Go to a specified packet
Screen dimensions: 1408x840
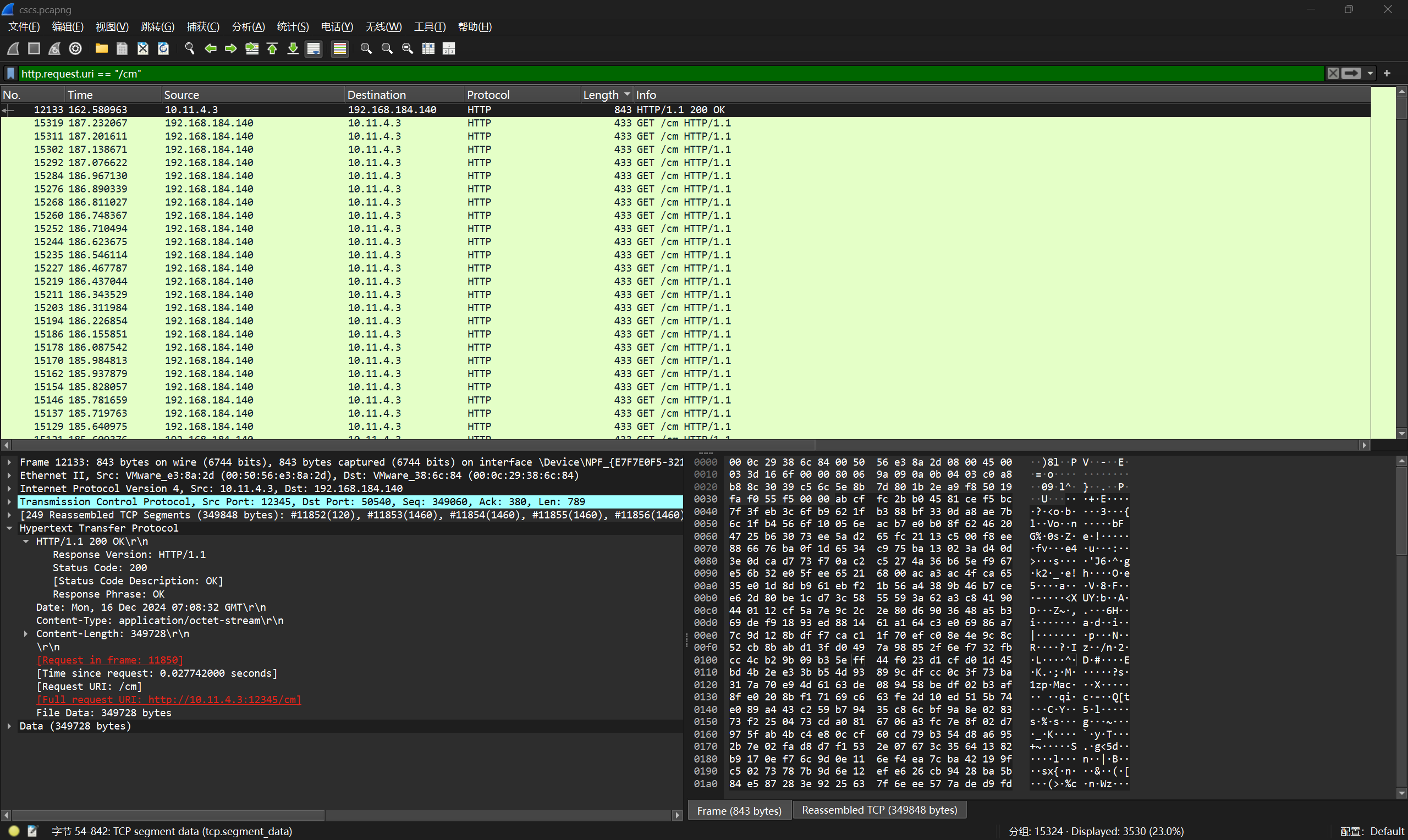point(252,49)
